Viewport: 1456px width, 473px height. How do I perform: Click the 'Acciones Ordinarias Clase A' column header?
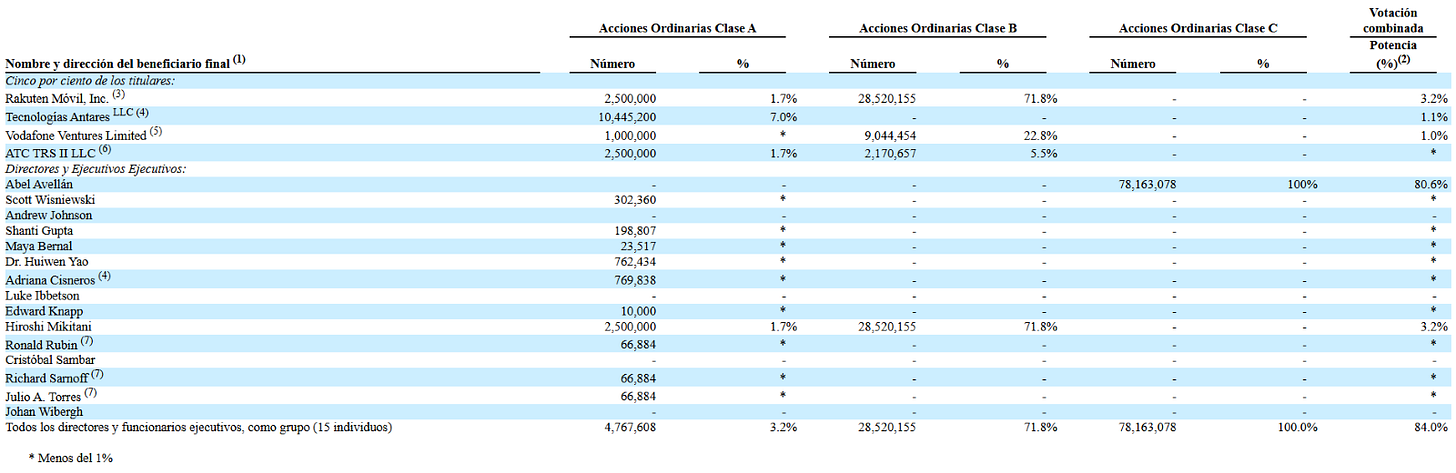click(x=677, y=28)
